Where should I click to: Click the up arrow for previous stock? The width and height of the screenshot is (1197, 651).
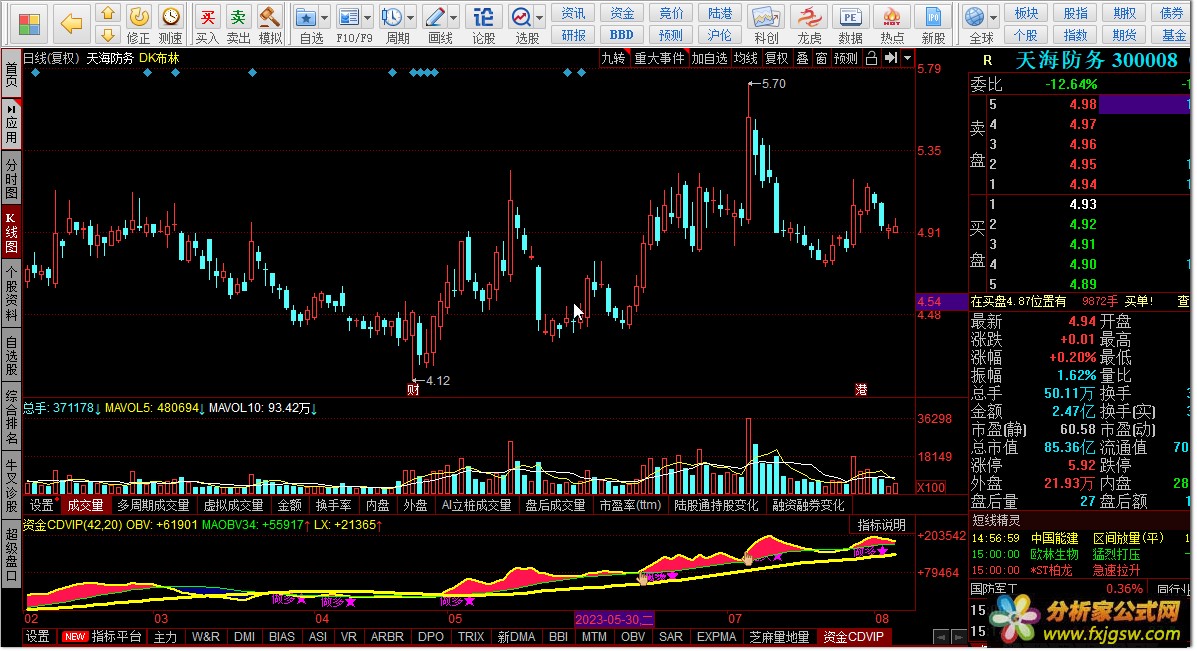tap(108, 13)
